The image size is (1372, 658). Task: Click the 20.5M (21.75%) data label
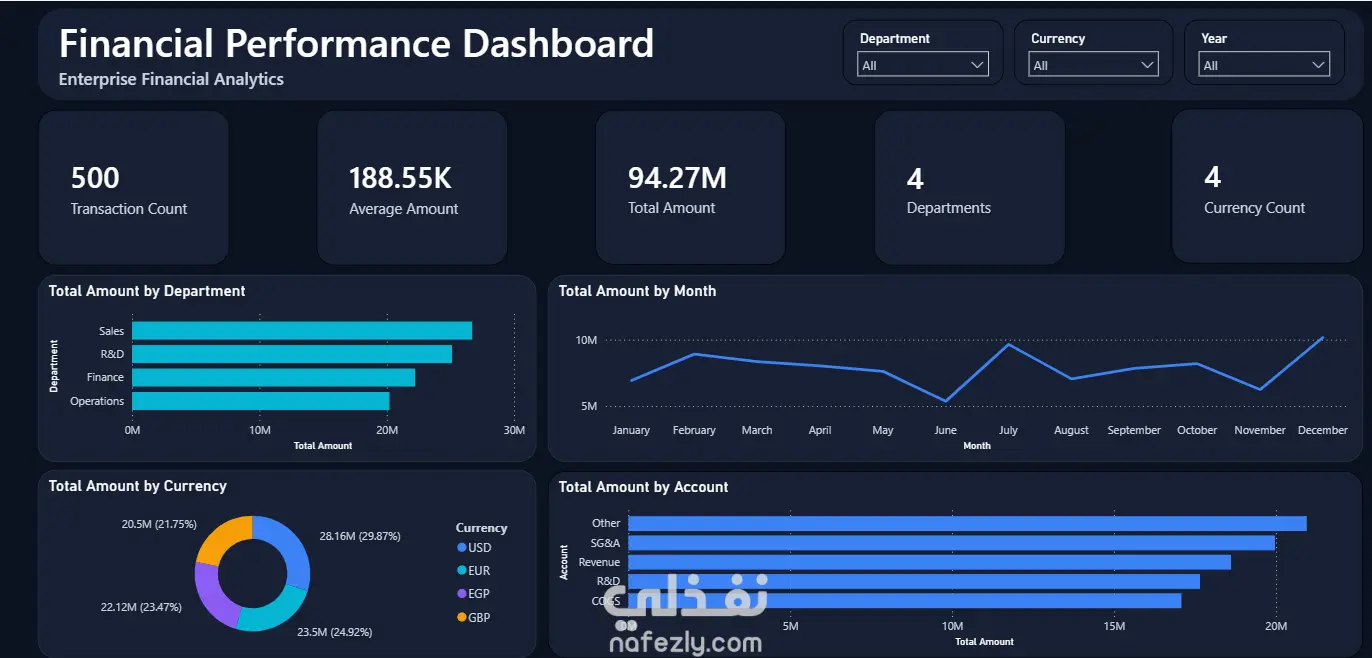tap(159, 524)
